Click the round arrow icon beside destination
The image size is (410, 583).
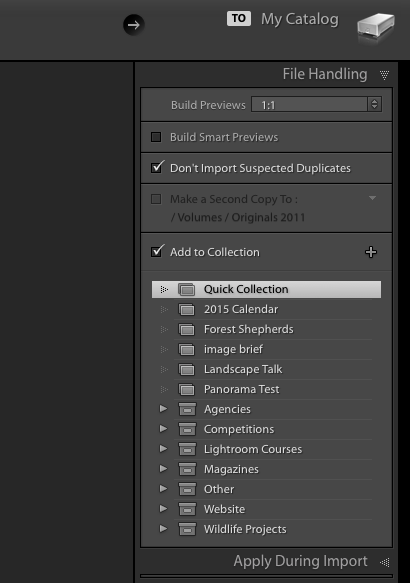(134, 25)
